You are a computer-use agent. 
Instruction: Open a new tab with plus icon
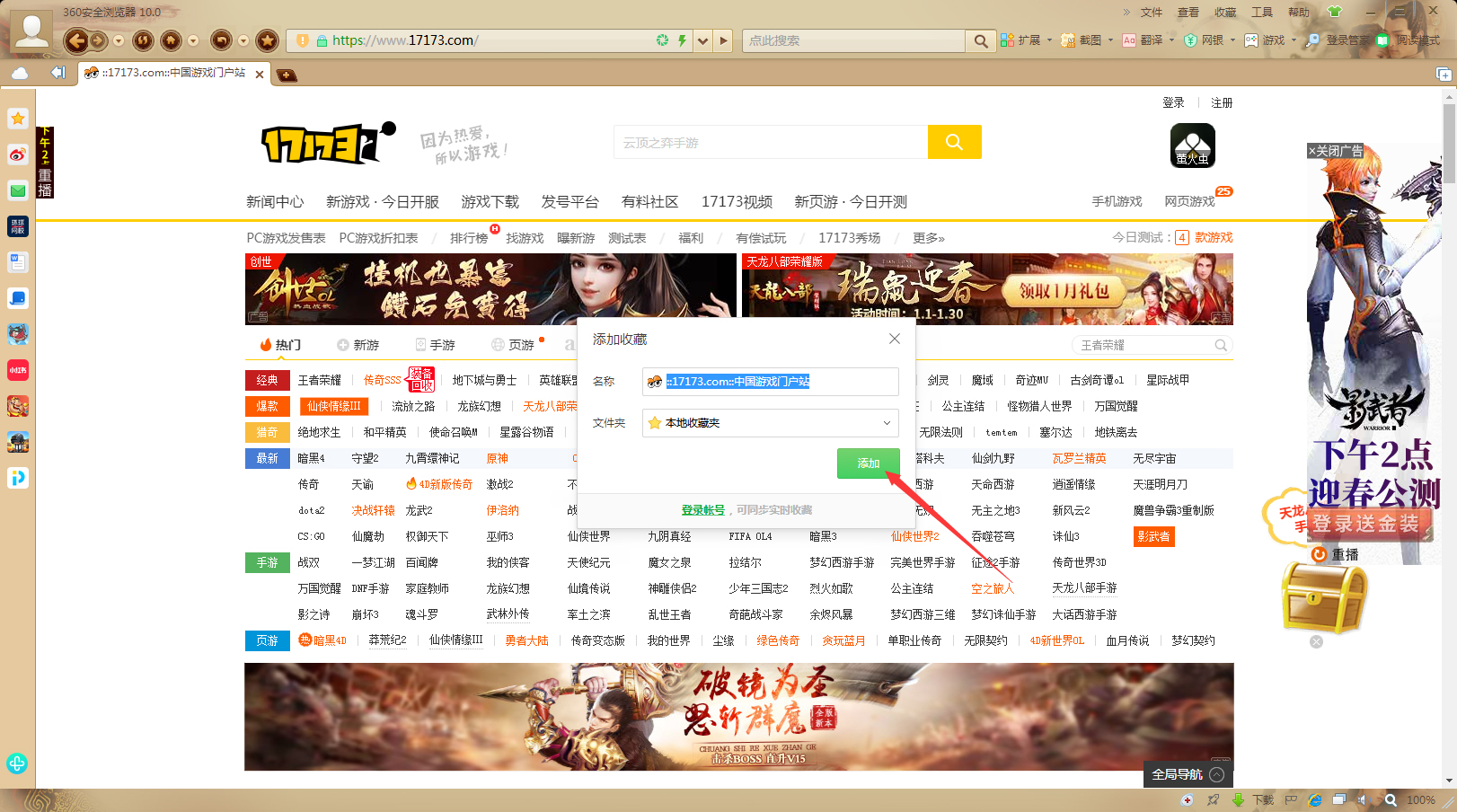[287, 75]
